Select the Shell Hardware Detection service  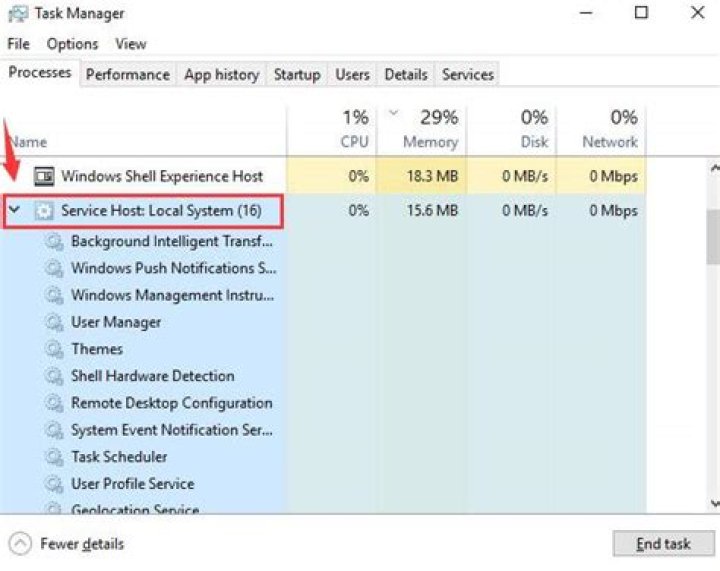[x=152, y=376]
